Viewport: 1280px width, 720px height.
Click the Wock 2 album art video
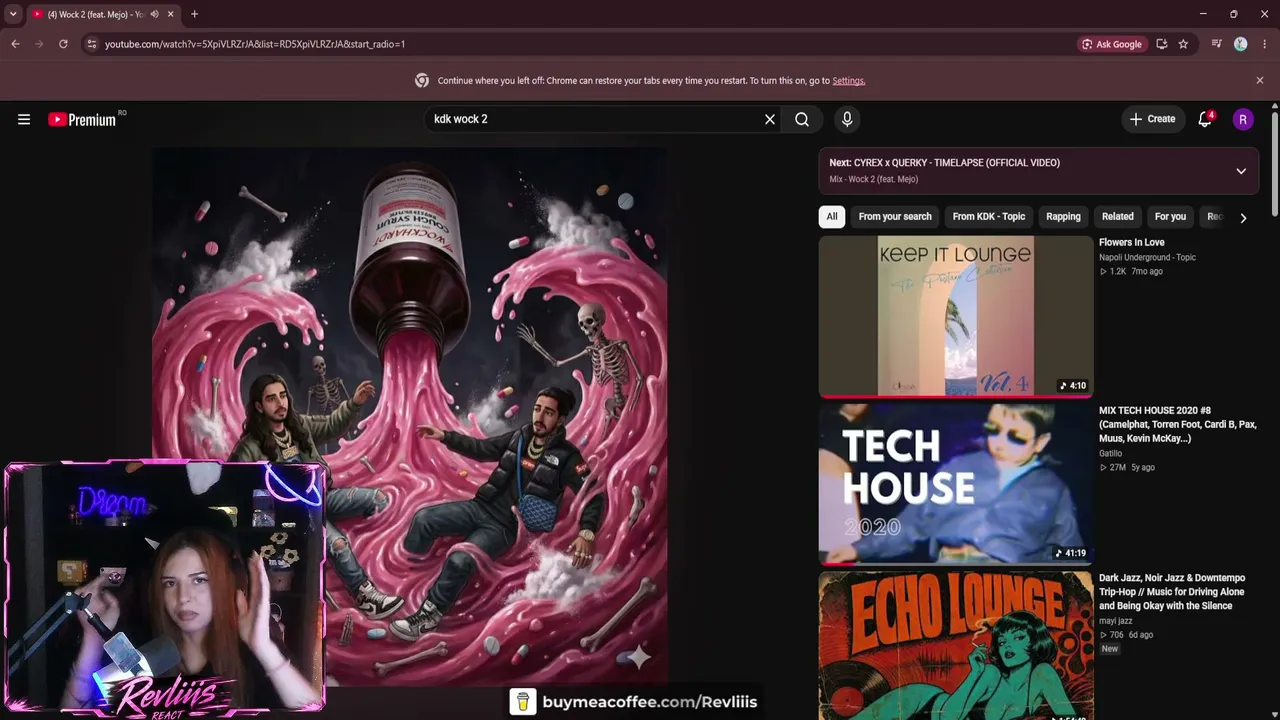click(x=410, y=417)
